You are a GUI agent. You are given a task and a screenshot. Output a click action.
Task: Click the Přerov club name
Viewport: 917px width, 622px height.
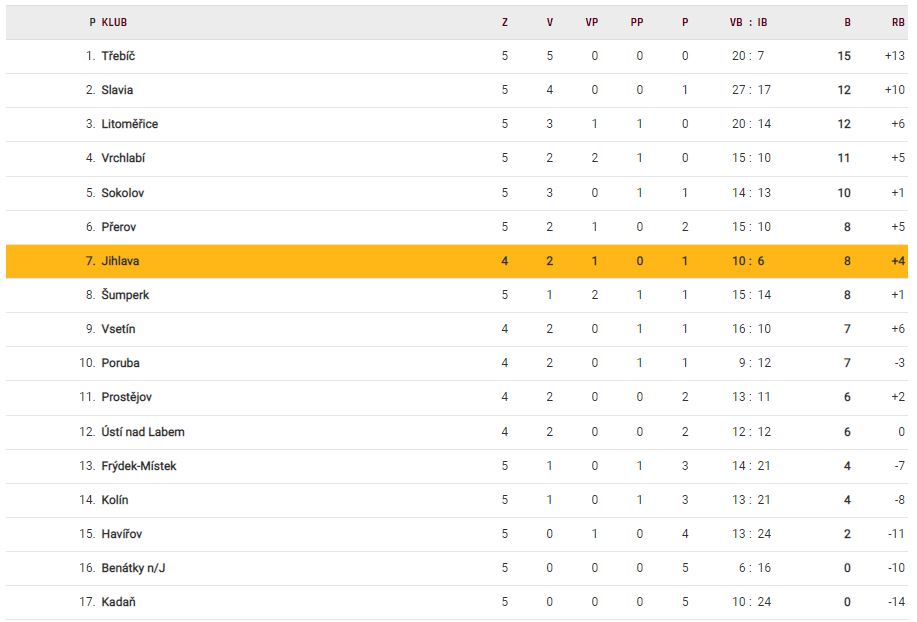(118, 227)
